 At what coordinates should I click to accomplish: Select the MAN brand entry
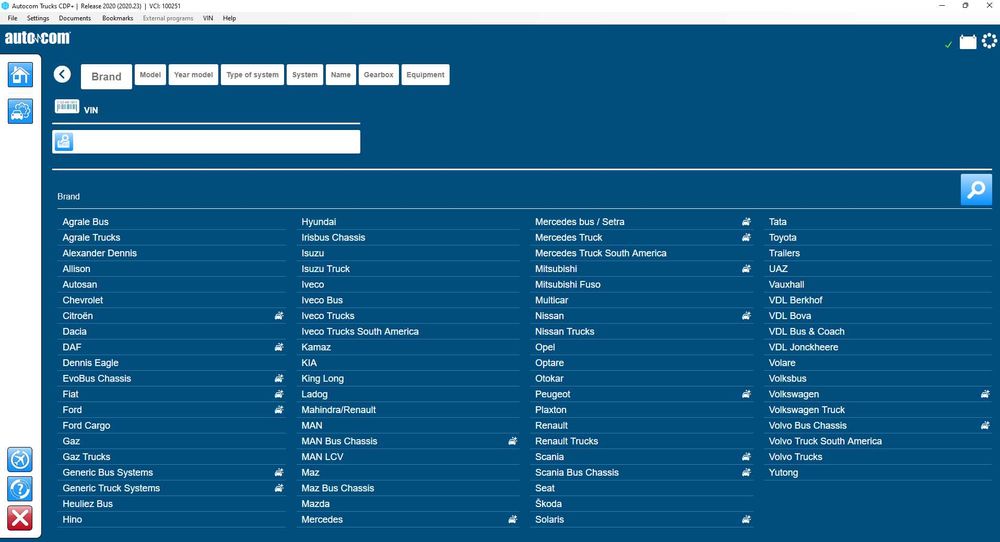[x=312, y=425]
